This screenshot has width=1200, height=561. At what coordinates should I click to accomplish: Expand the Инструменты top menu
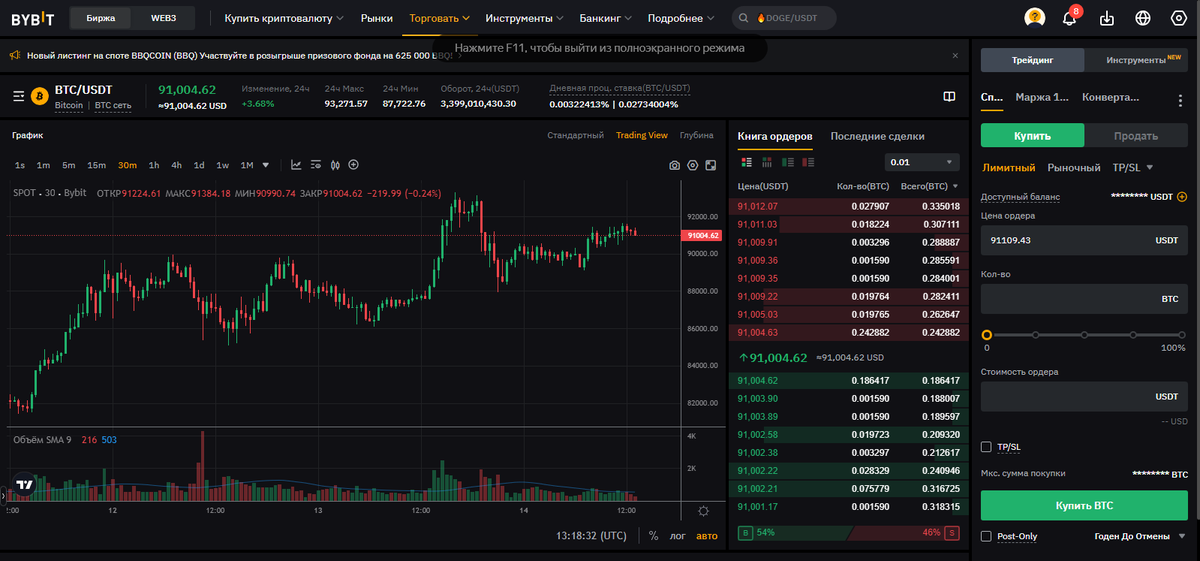(x=524, y=18)
